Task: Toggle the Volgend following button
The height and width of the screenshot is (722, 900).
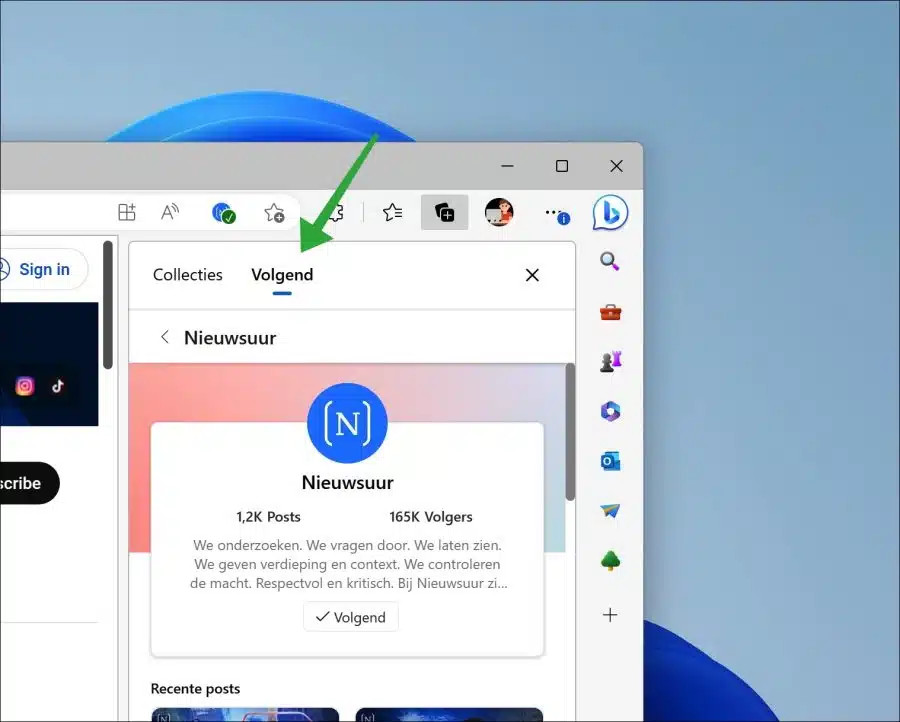Action: 351,617
